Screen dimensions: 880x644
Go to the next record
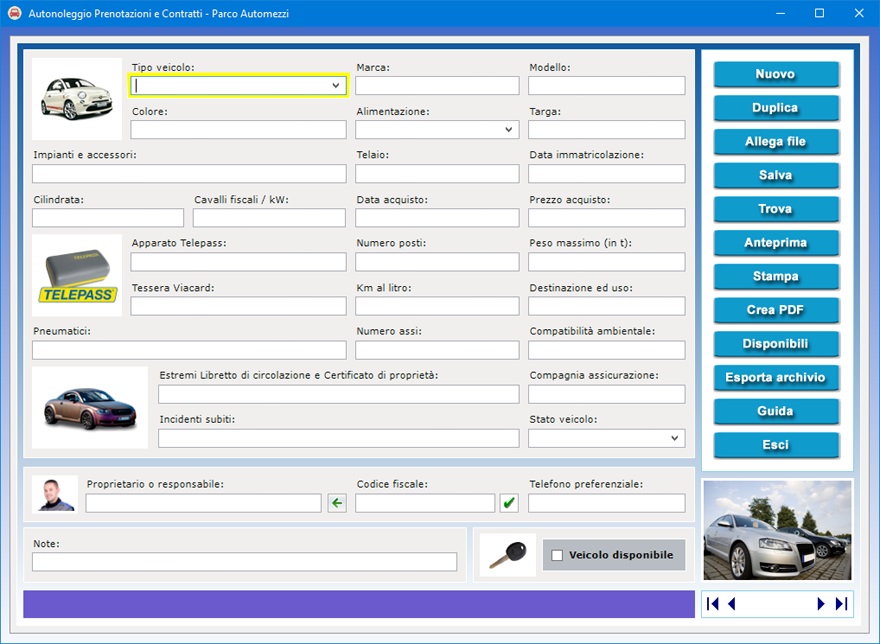(821, 604)
